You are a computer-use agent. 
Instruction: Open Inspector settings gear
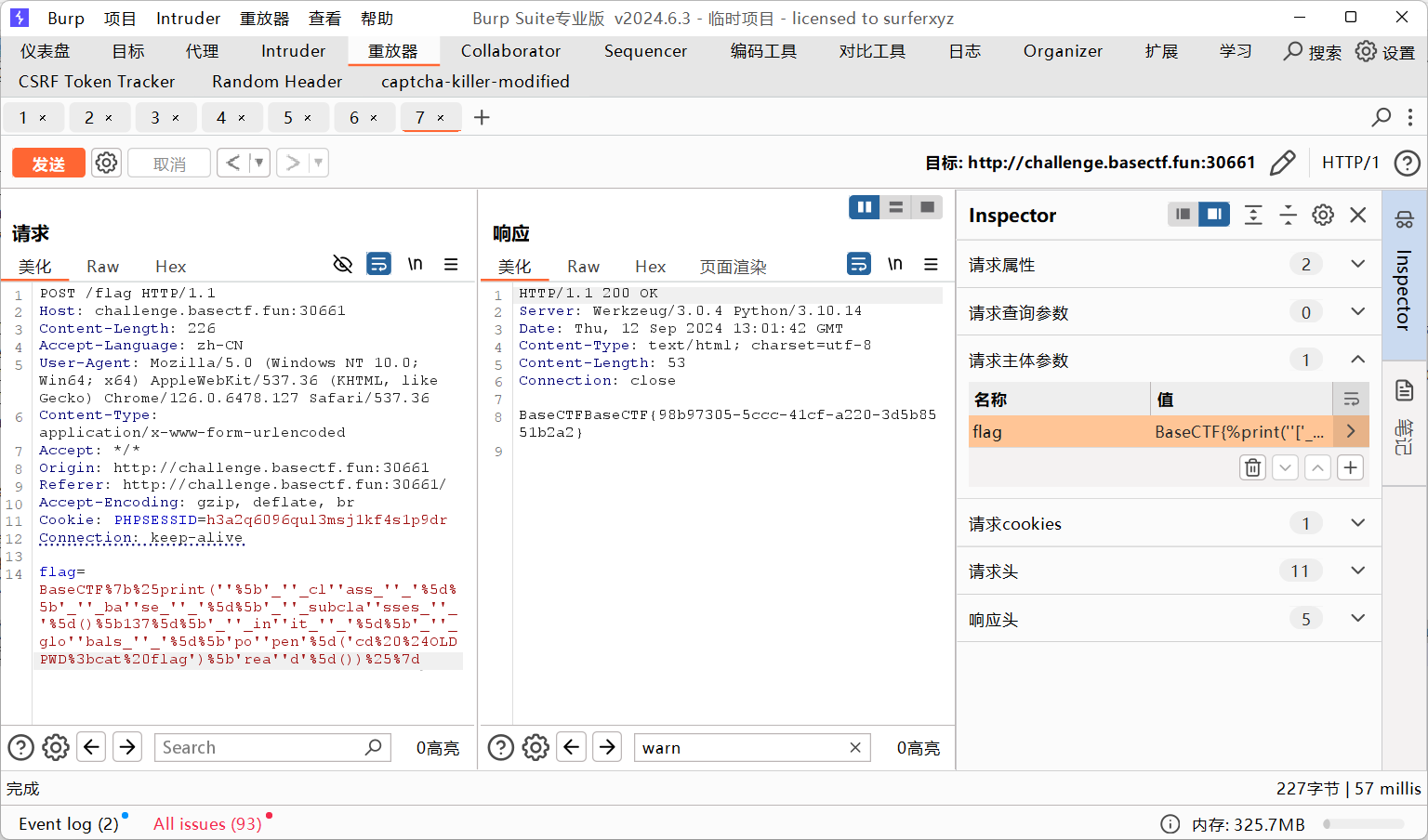(x=1323, y=216)
